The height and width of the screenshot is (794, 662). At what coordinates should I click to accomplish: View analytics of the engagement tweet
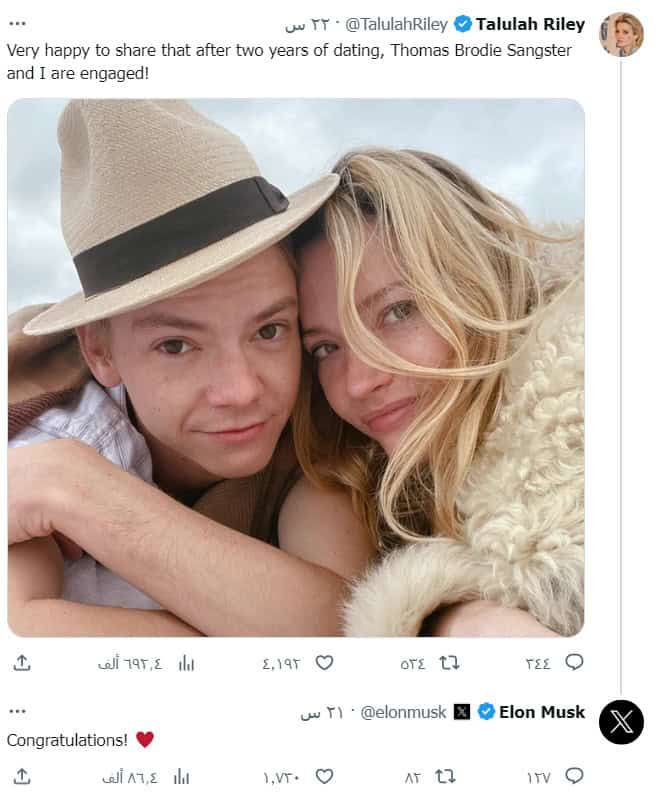point(184,662)
